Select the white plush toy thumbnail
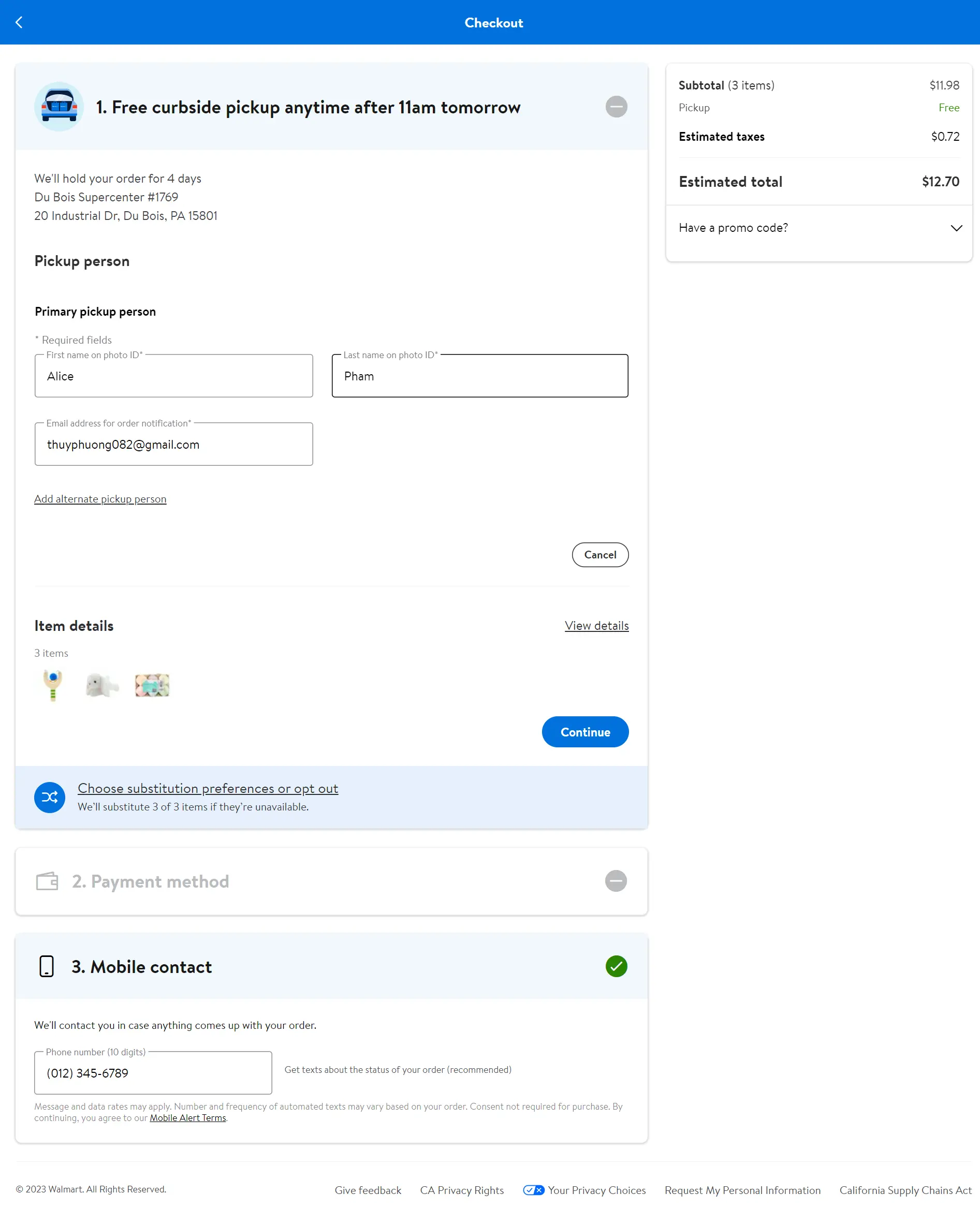 tap(101, 685)
